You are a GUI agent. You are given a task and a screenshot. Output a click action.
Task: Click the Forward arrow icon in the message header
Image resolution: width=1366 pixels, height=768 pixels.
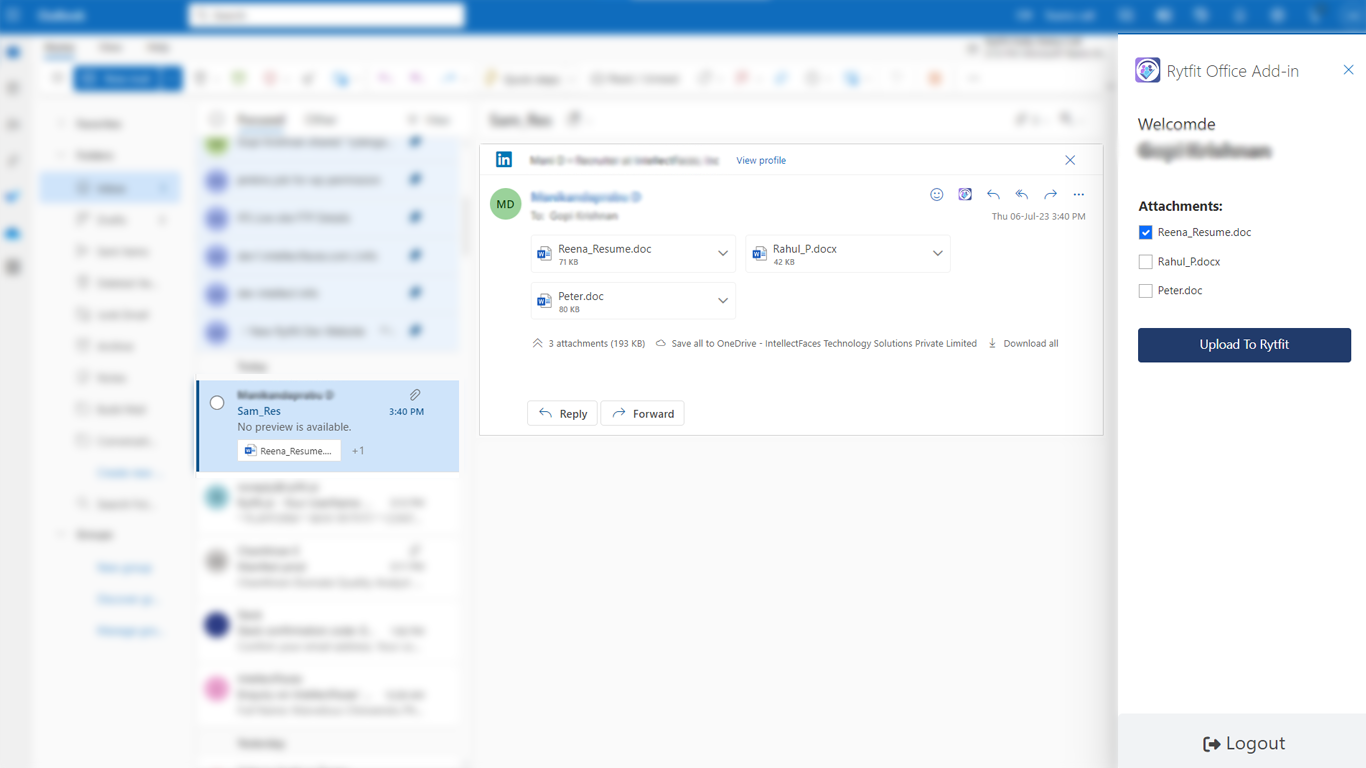[x=1050, y=195]
